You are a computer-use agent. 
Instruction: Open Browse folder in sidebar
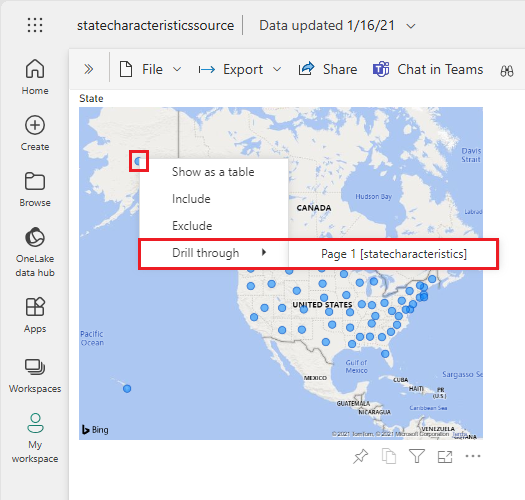tap(35, 189)
